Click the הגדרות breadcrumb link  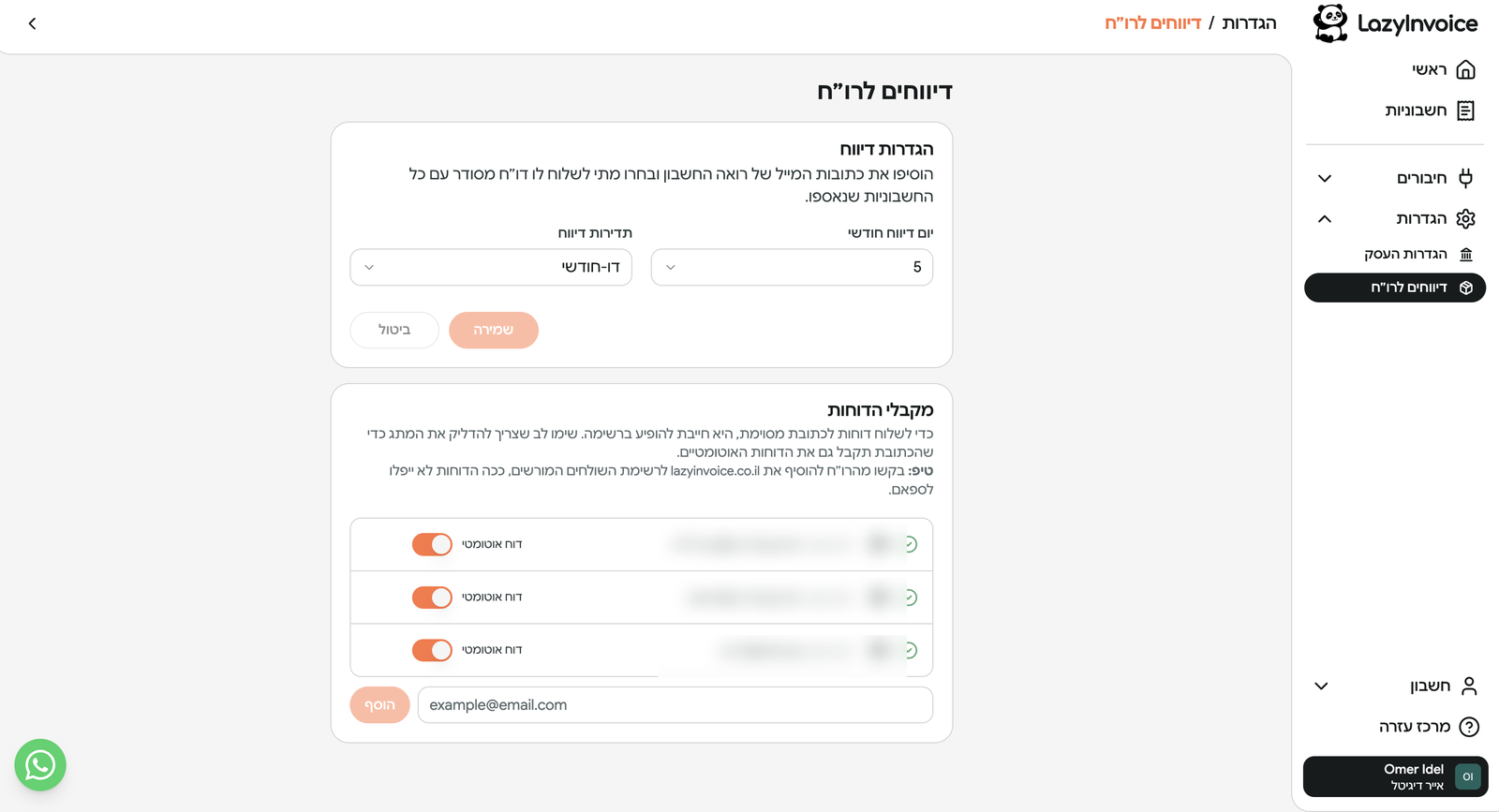(1249, 23)
